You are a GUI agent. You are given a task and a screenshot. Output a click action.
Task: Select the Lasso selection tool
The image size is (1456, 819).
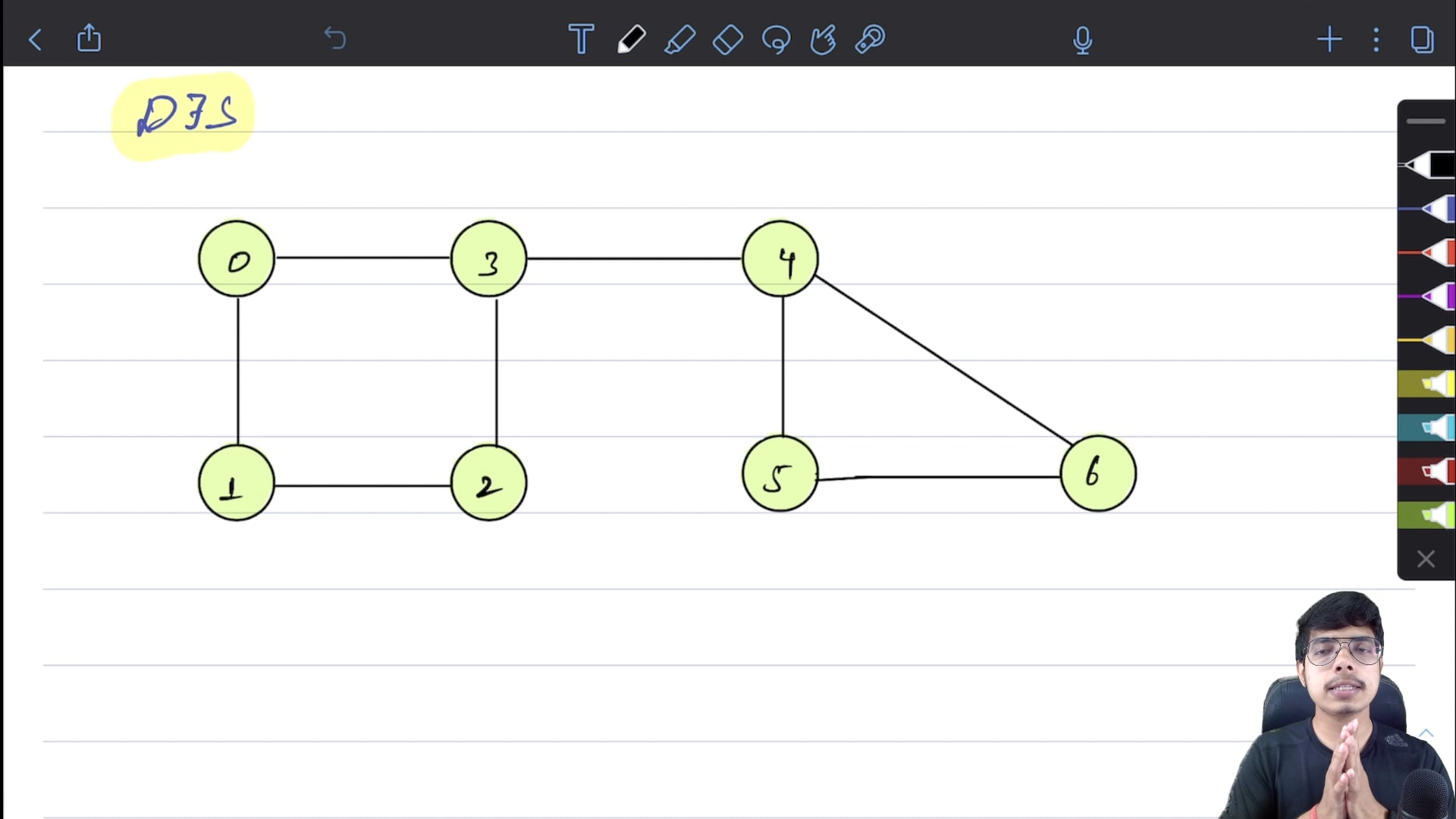pyautogui.click(x=776, y=39)
